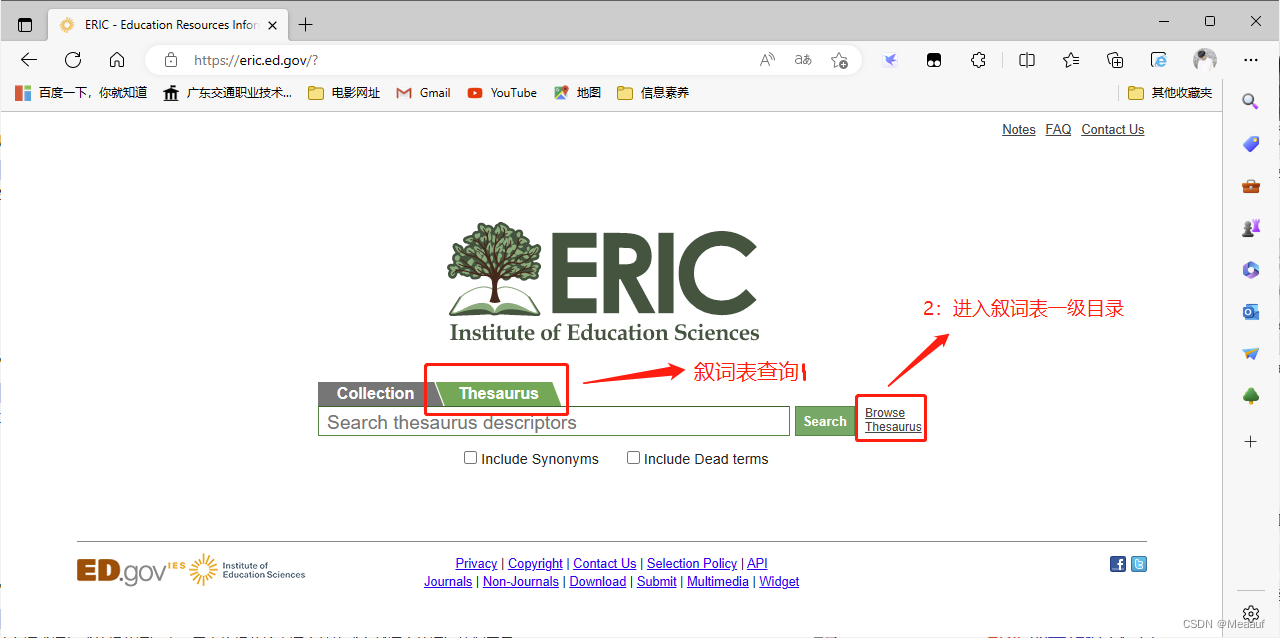The image size is (1280, 638).
Task: Open Browse Thesaurus link
Action: tap(893, 420)
